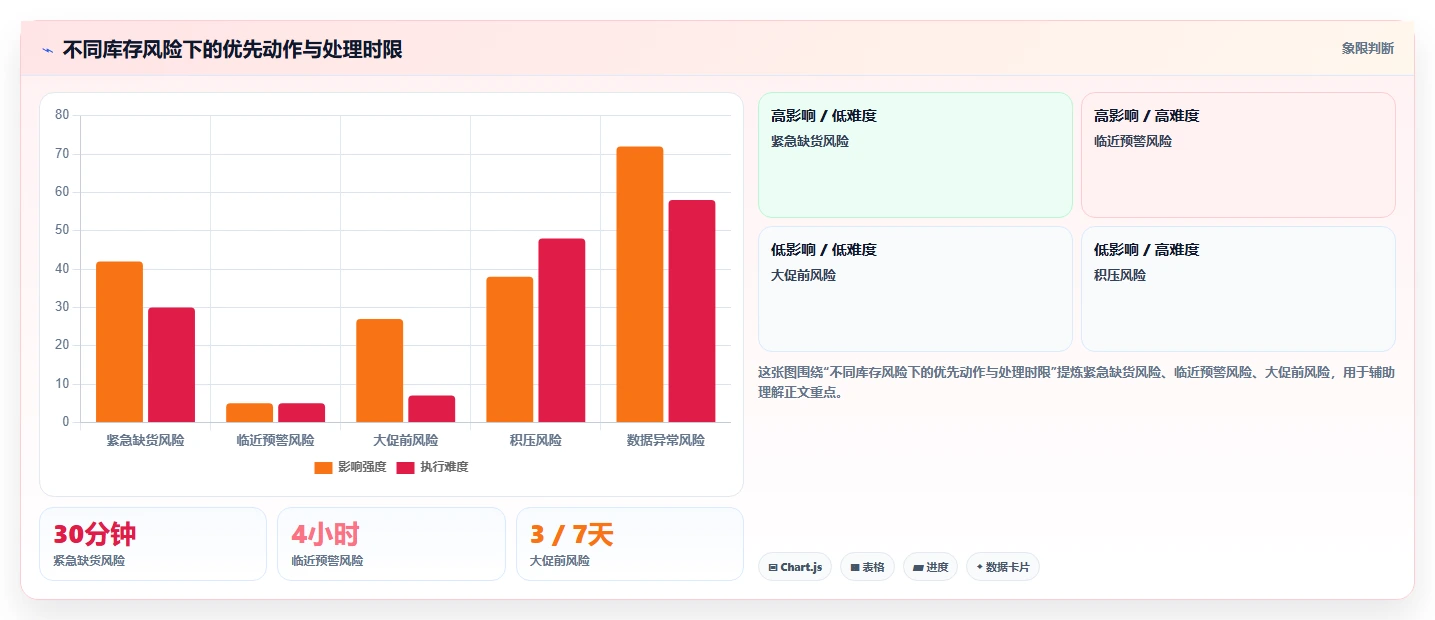Screen dimensions: 1435x620
Task: Select the 高影响 / 低难度 quadrant card
Action: pos(915,155)
